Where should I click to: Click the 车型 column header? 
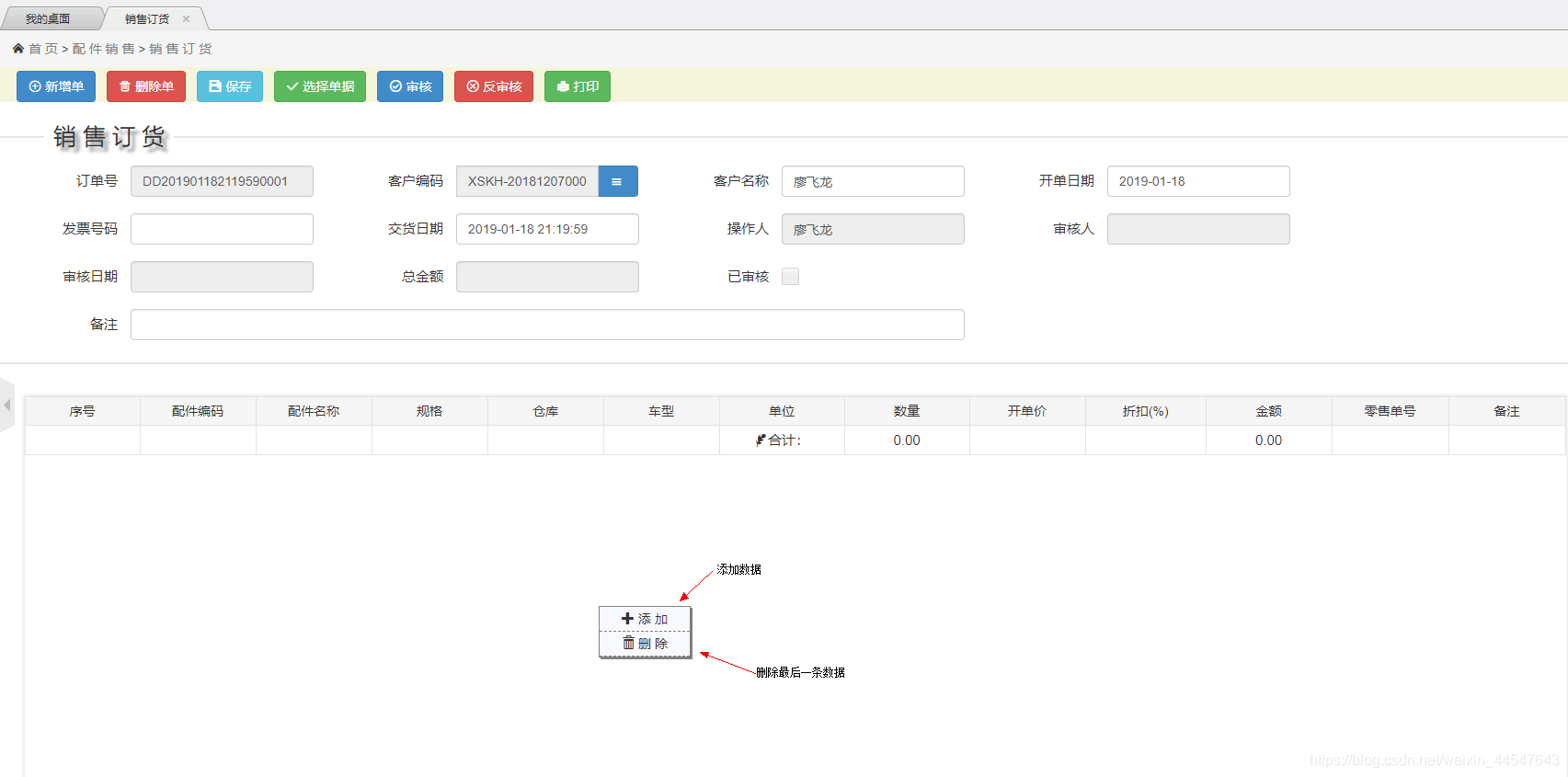pyautogui.click(x=661, y=411)
